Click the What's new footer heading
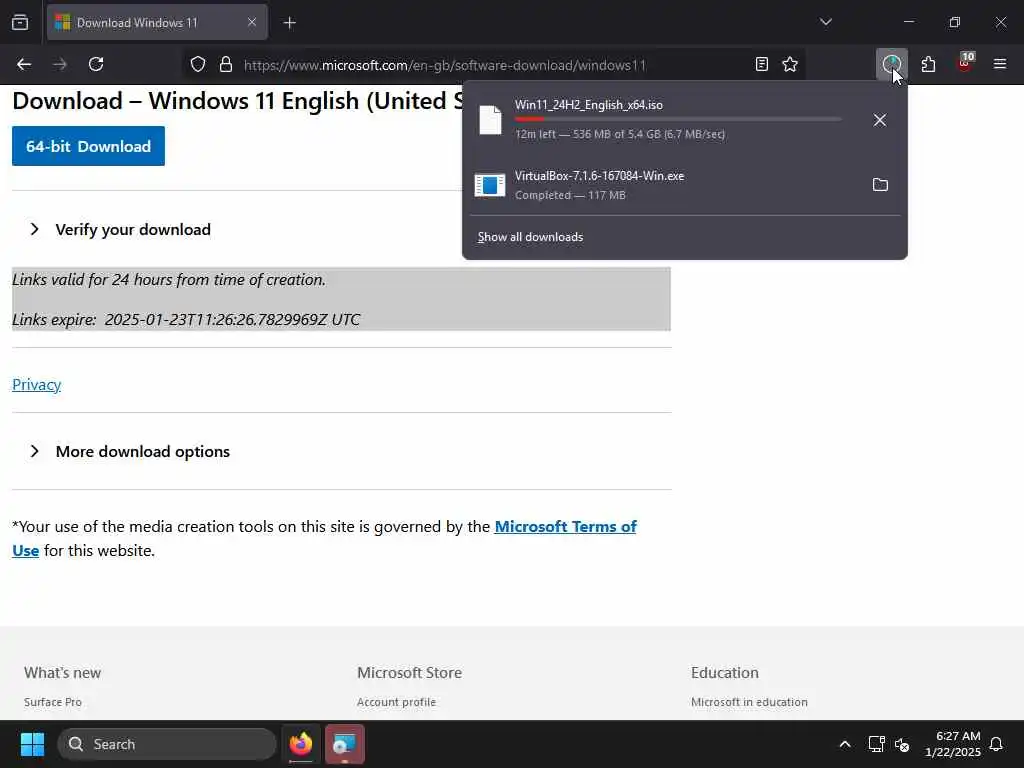This screenshot has width=1024, height=768. 63,673
